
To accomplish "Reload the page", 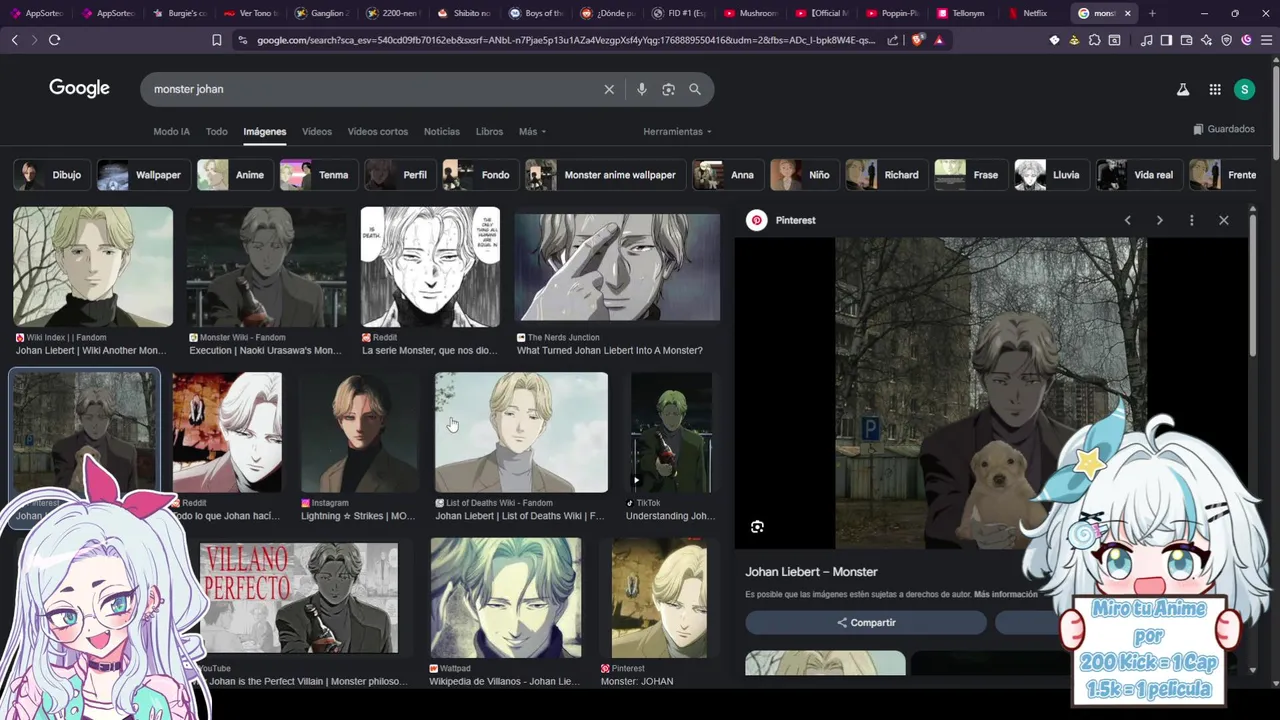I will coord(54,40).
